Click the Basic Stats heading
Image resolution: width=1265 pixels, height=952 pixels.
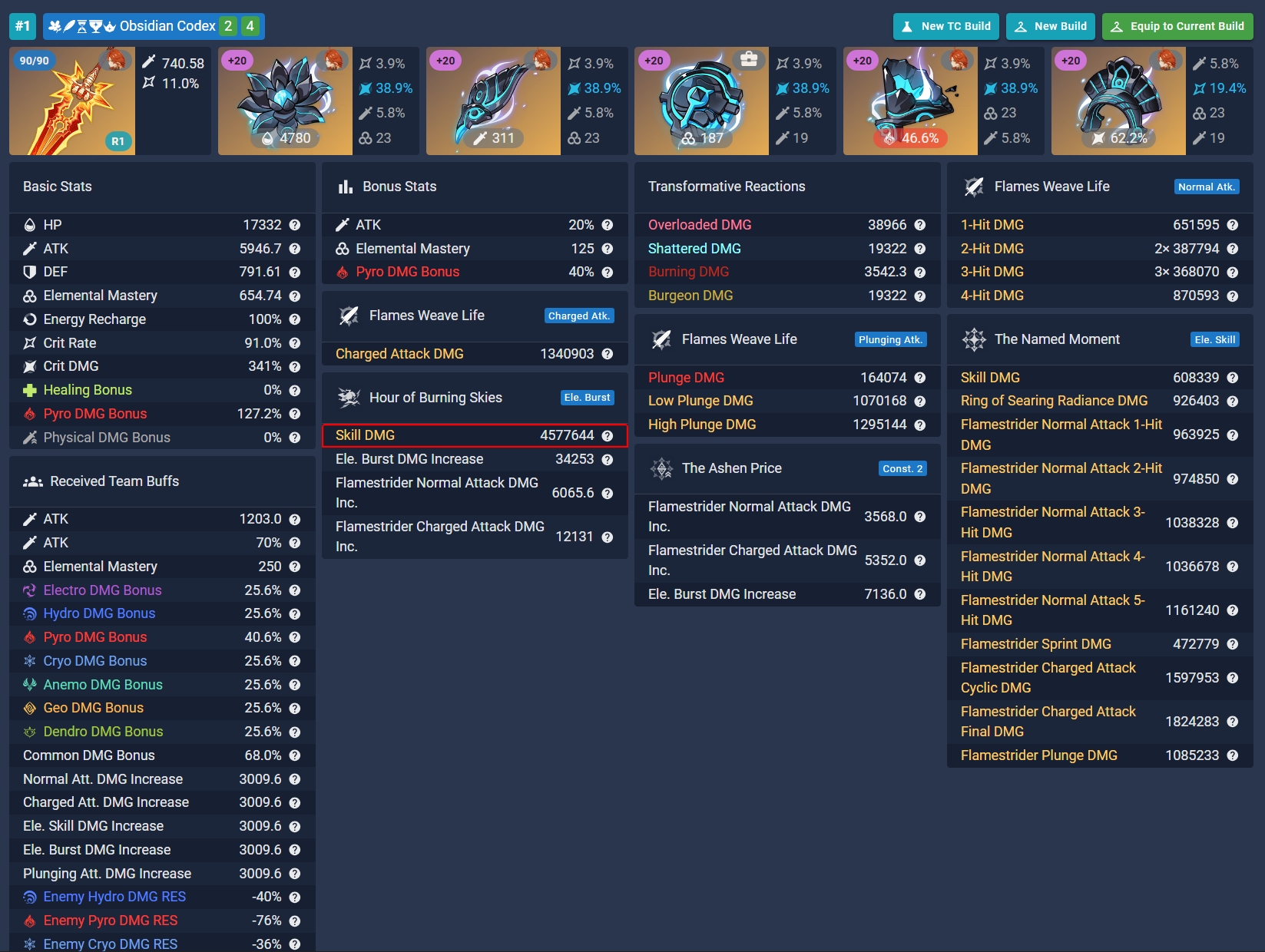point(58,187)
